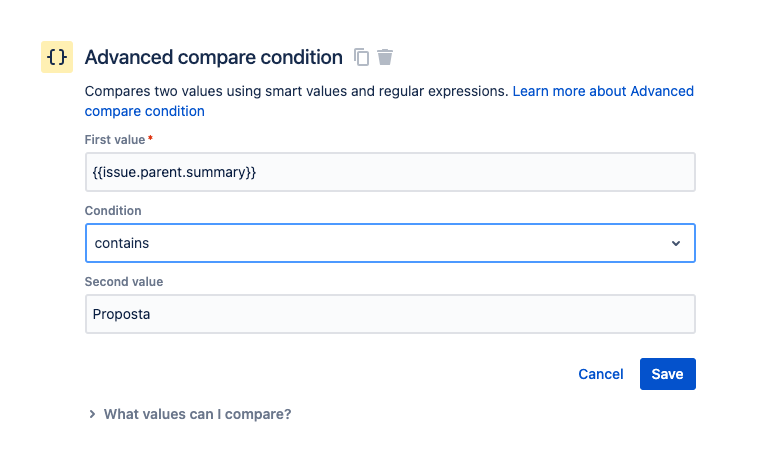This screenshot has height=449, width=763.
Task: Click the yellow curly braces condition icon
Action: [57, 57]
